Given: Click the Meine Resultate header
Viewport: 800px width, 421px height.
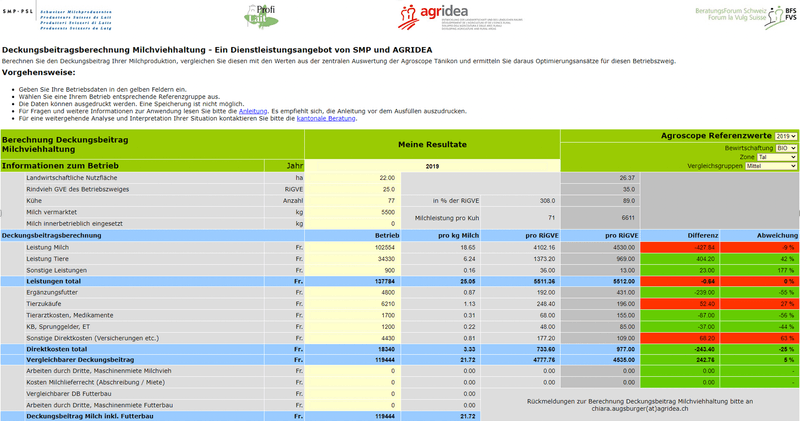Looking at the screenshot, I should [432, 144].
